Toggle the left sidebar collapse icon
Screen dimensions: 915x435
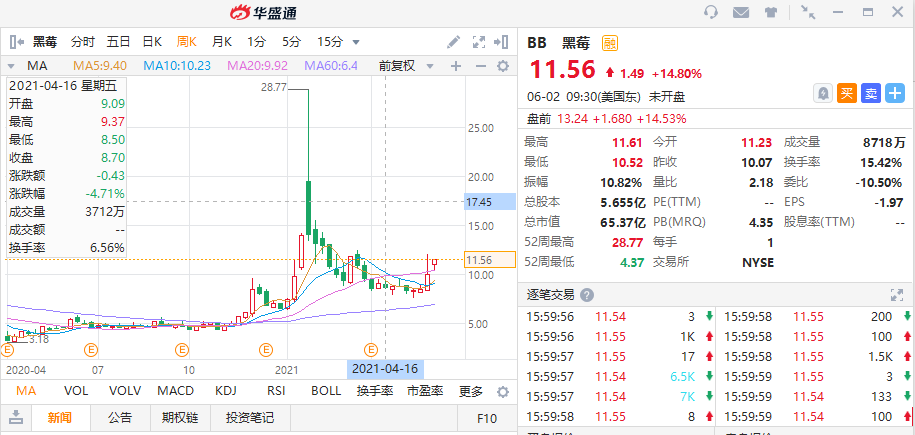click(x=16, y=42)
